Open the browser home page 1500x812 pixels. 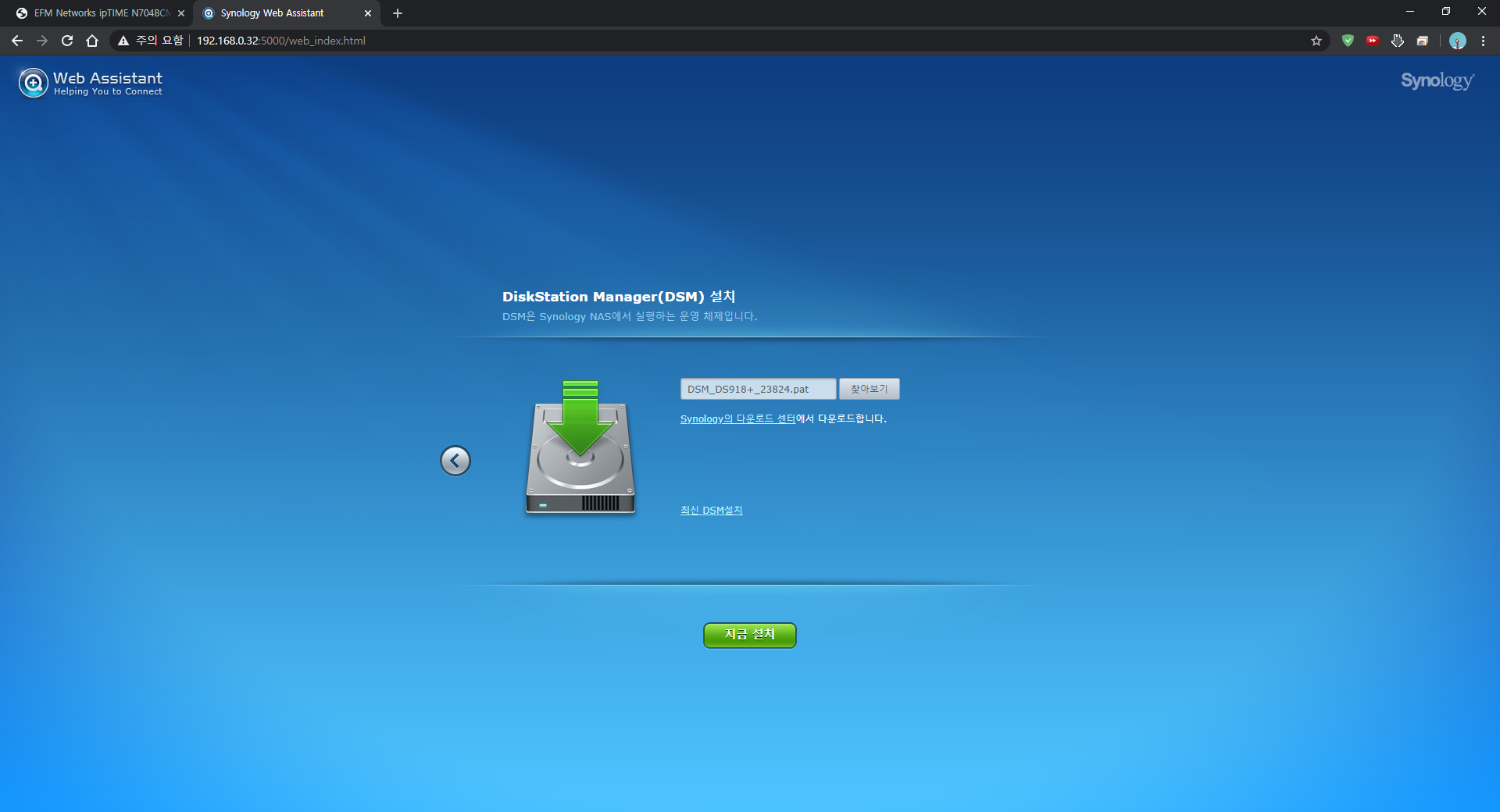point(92,41)
